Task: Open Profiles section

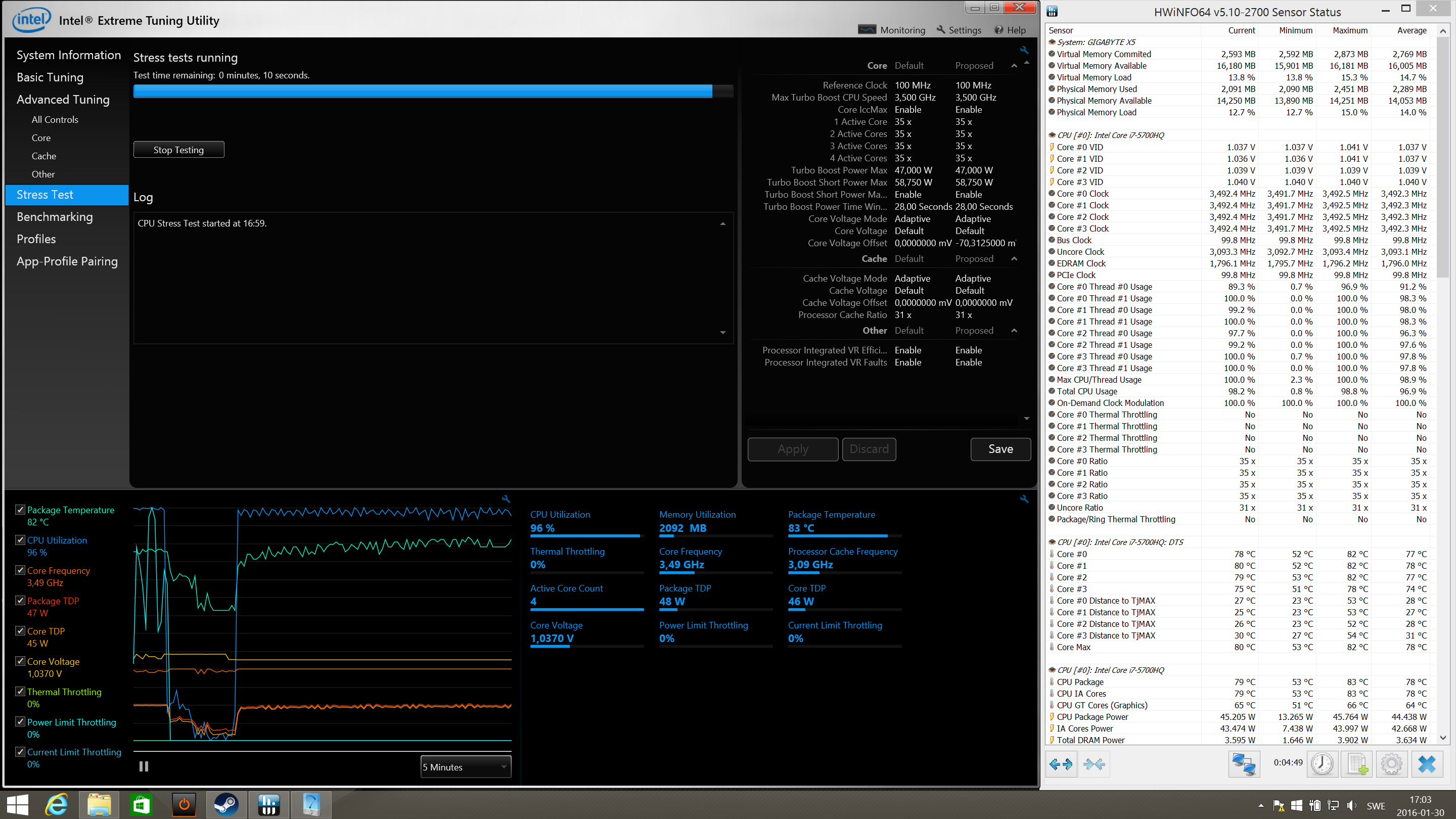Action: tap(36, 239)
